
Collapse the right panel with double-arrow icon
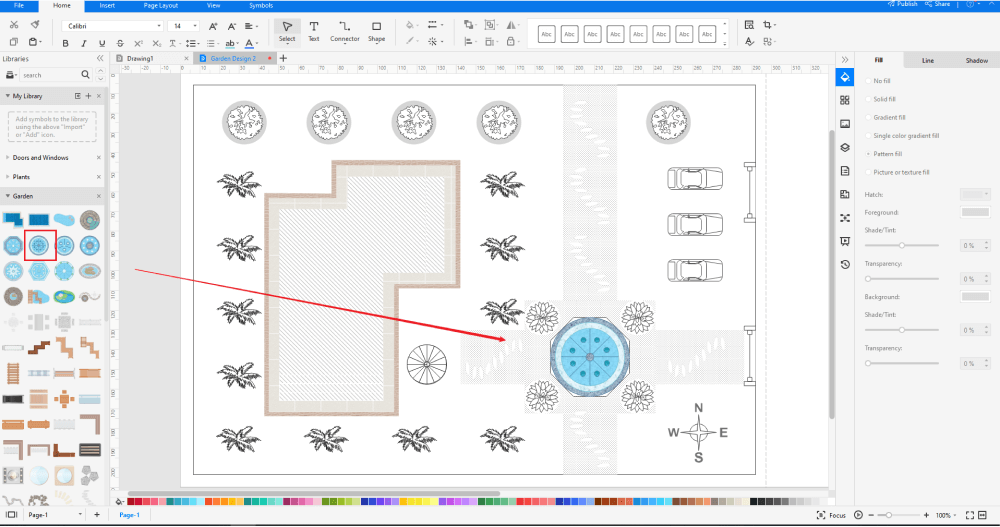[845, 59]
